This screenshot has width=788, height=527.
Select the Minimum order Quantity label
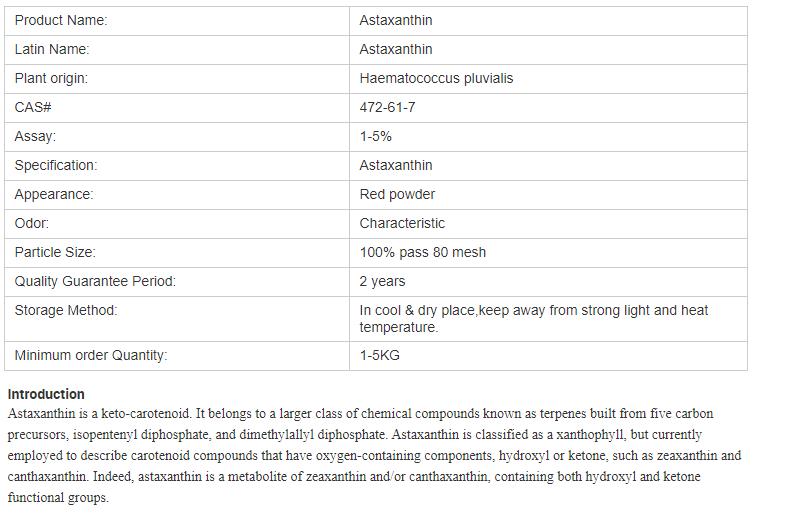[91, 355]
